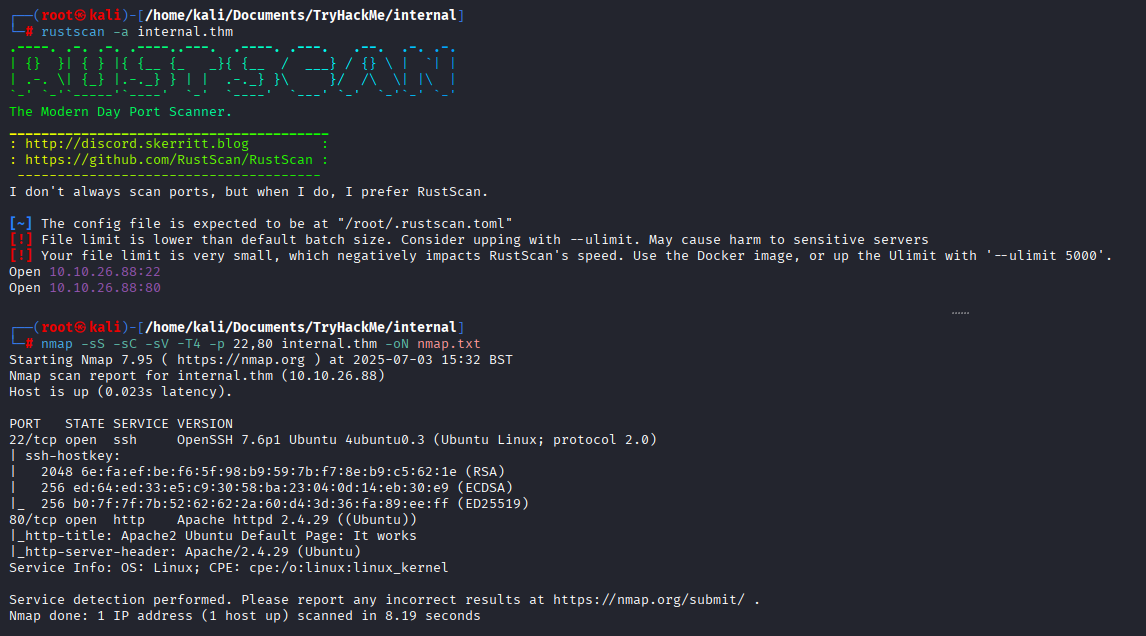Screen dimensions: 1146x636
Task: Open the https://nmap.org/submit/ URL
Action: click(649, 599)
